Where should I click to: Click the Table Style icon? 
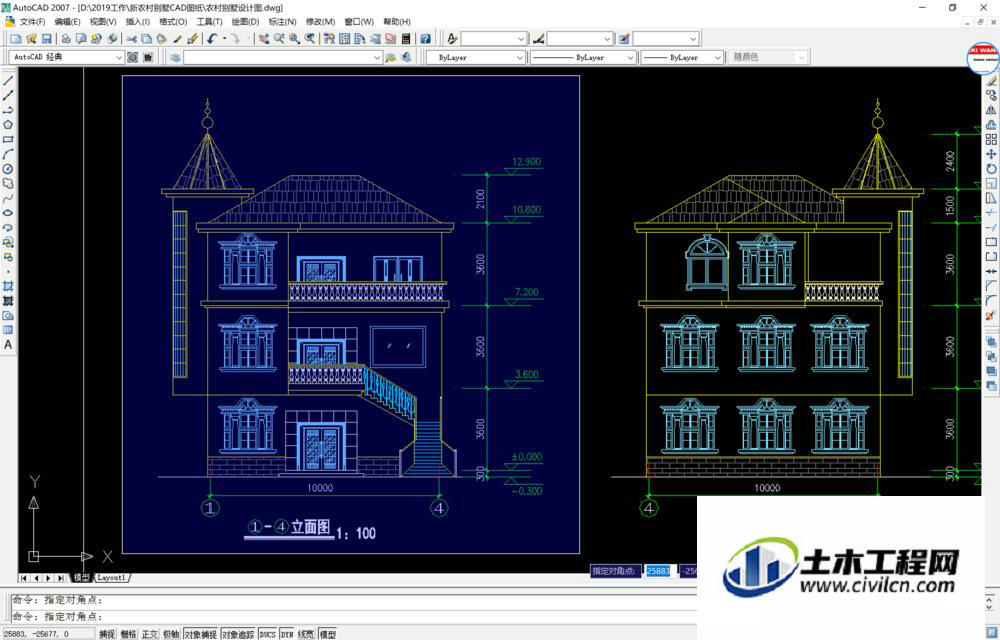pyautogui.click(x=624, y=39)
